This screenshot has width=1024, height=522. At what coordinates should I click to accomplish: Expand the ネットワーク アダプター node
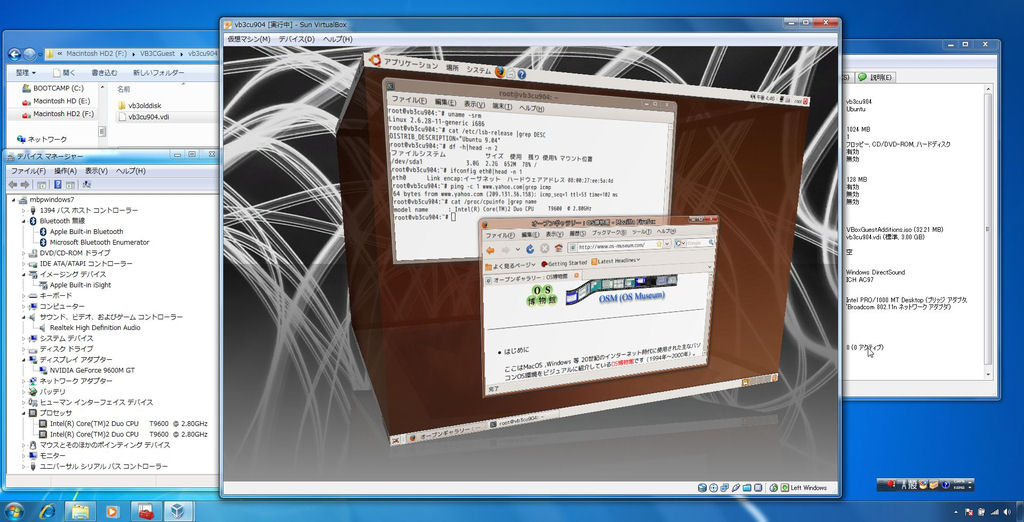point(25,381)
